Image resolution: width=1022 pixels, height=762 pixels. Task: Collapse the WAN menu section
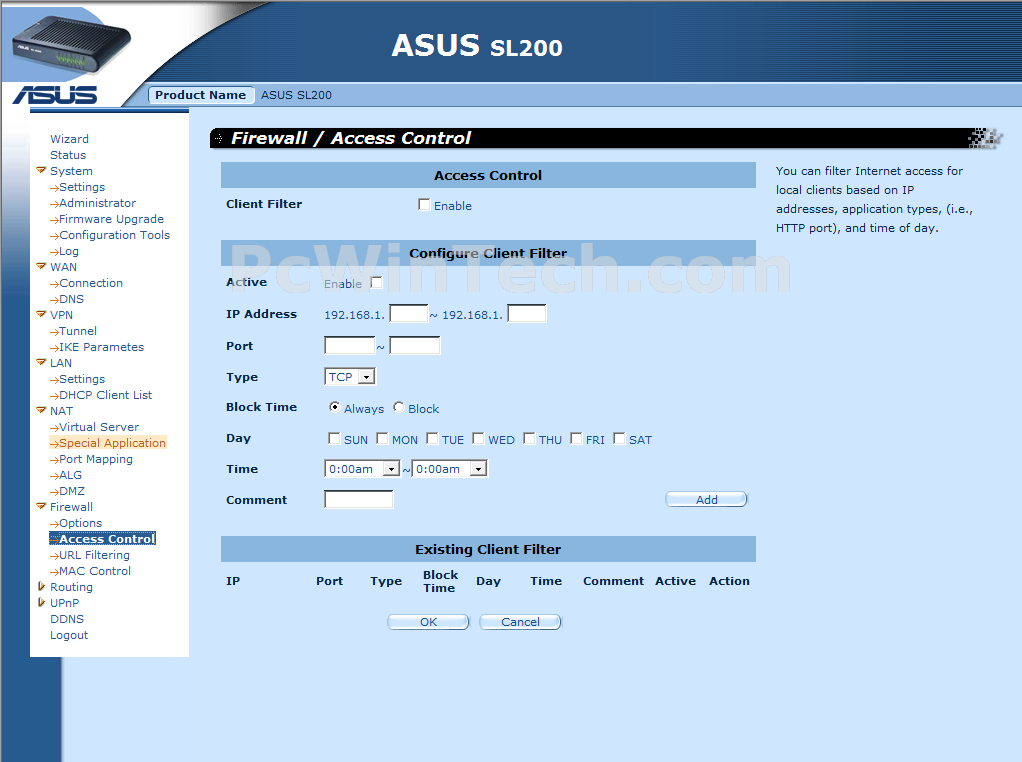41,267
